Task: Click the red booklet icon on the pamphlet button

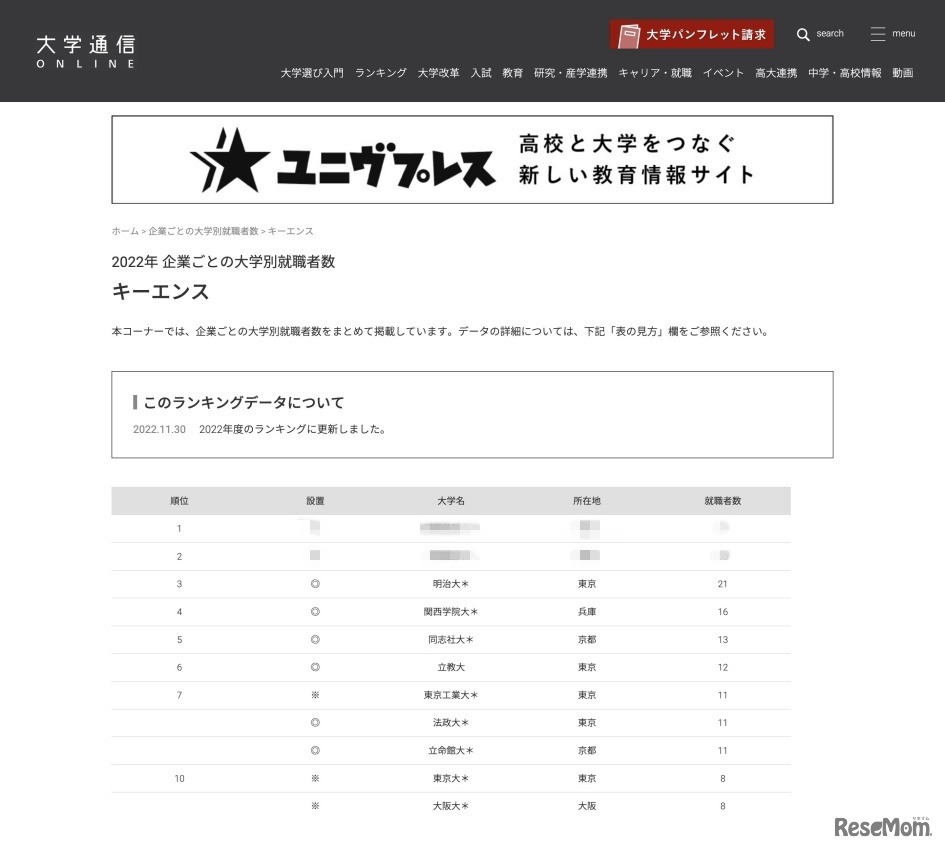Action: pyautogui.click(x=628, y=33)
